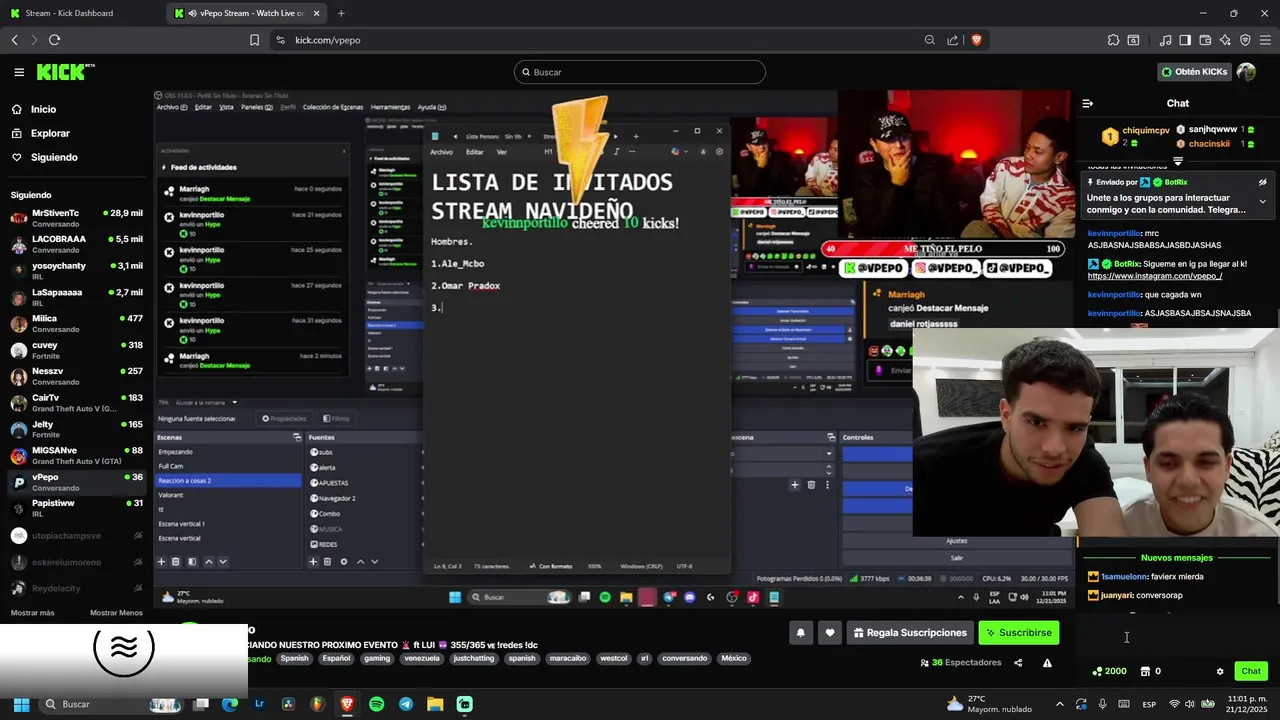
Task: Click the chat message input area
Action: [x=1177, y=637]
